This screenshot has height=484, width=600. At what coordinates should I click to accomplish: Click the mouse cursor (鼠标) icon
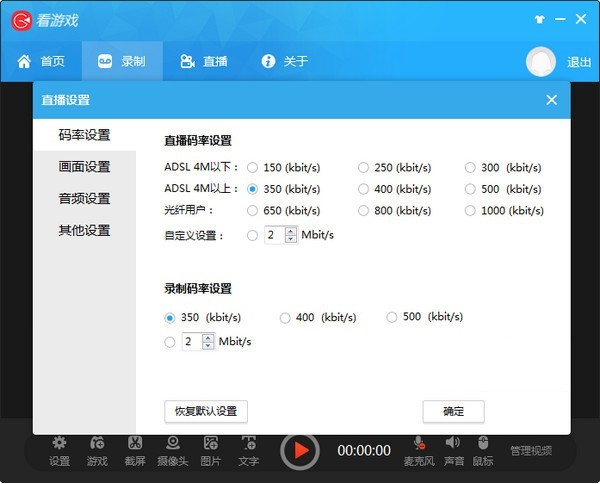click(x=483, y=443)
